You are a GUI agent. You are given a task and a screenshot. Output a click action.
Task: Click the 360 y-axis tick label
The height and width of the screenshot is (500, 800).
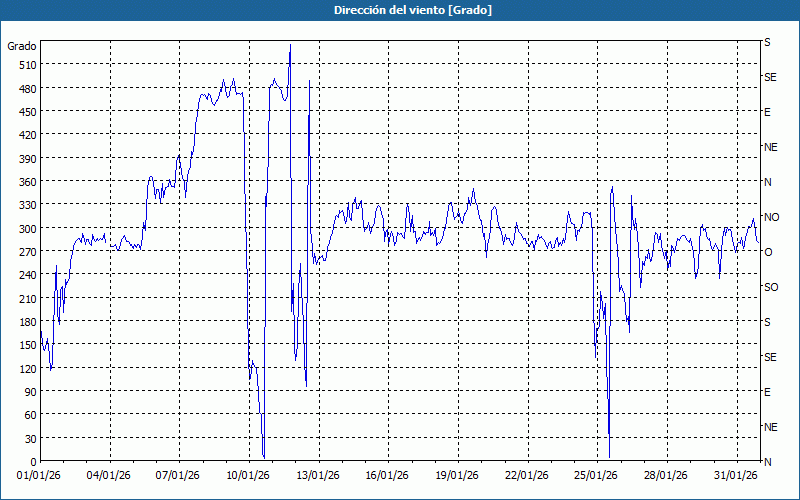point(28,182)
